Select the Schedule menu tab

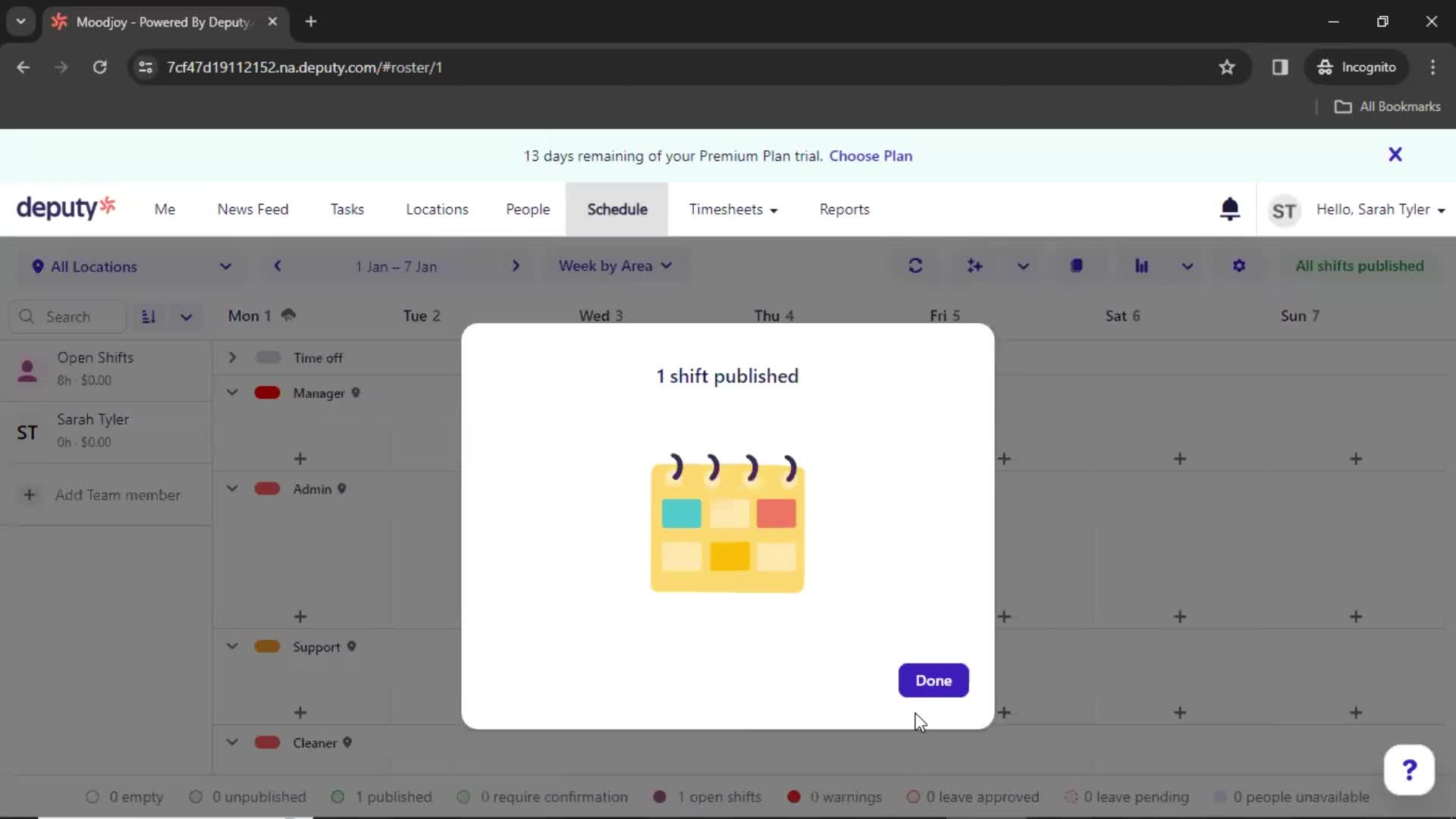pyautogui.click(x=617, y=209)
